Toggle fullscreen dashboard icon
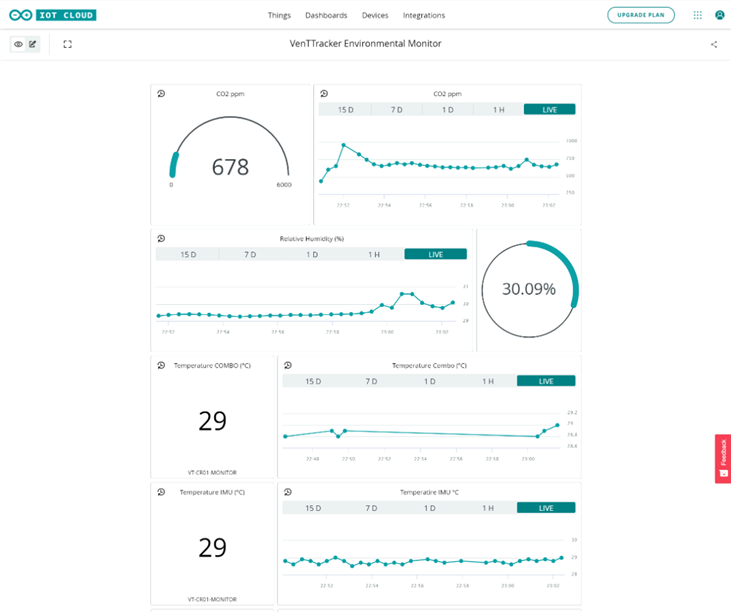 68,44
